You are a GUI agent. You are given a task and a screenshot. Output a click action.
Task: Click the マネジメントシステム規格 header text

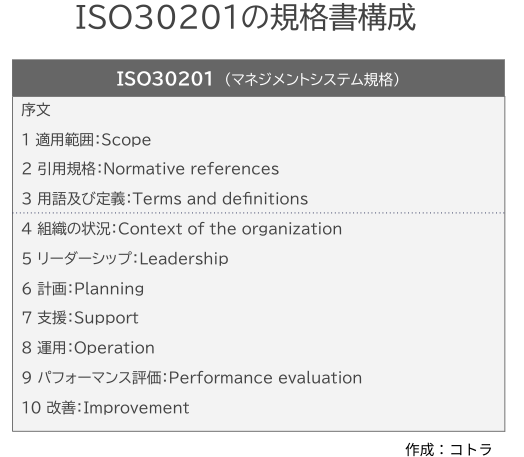tap(312, 80)
